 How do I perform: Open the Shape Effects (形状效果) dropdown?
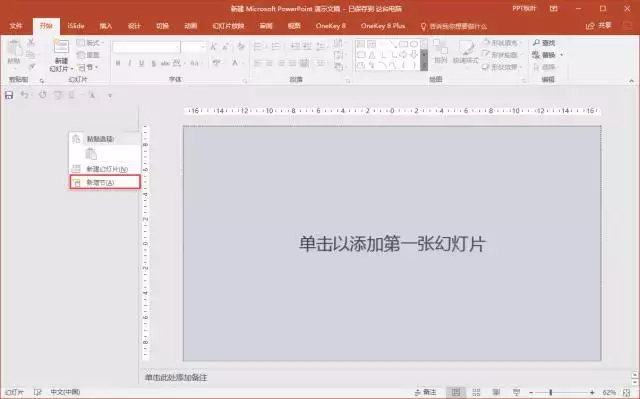click(502, 67)
